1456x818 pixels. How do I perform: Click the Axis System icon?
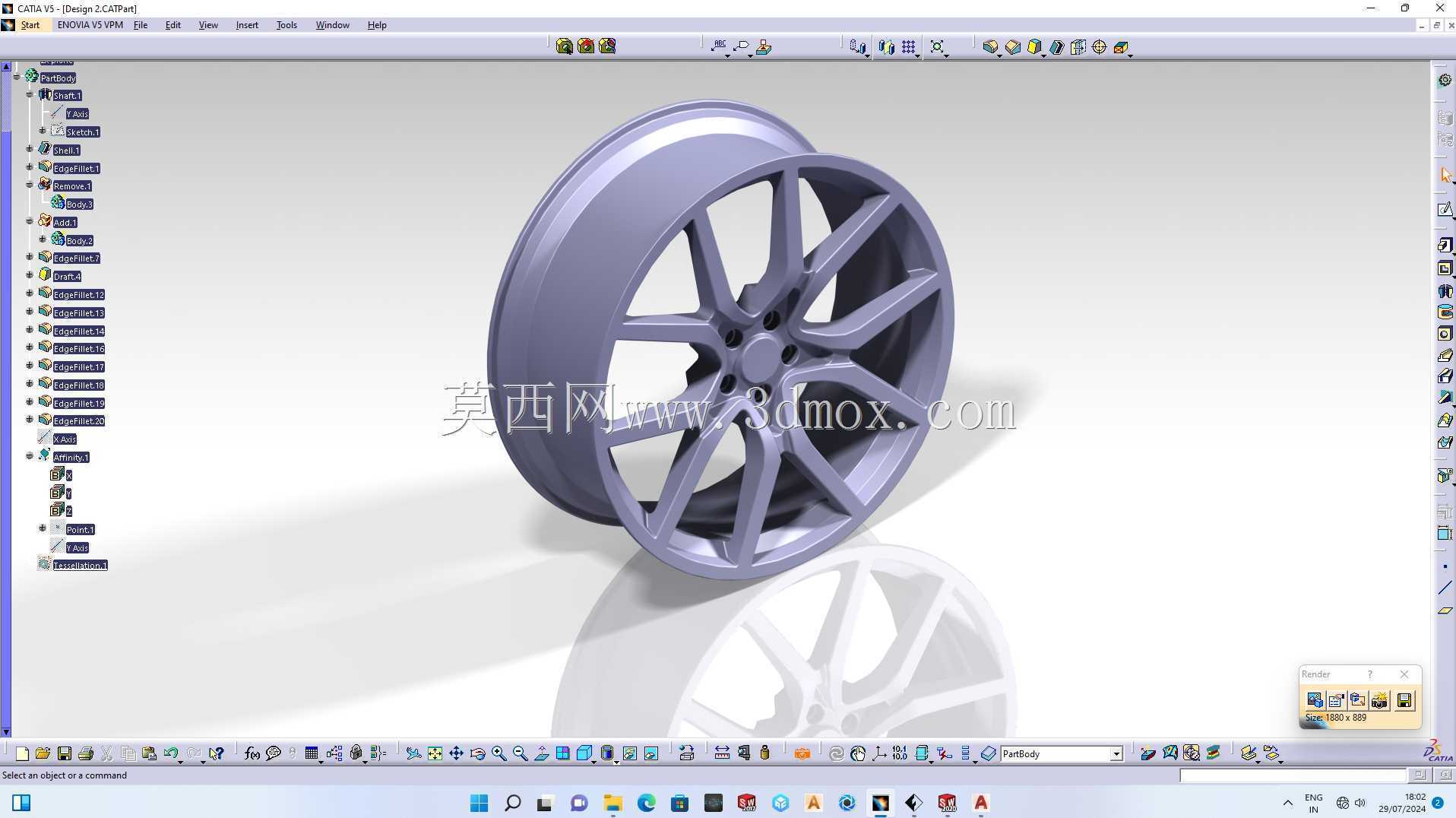point(879,753)
